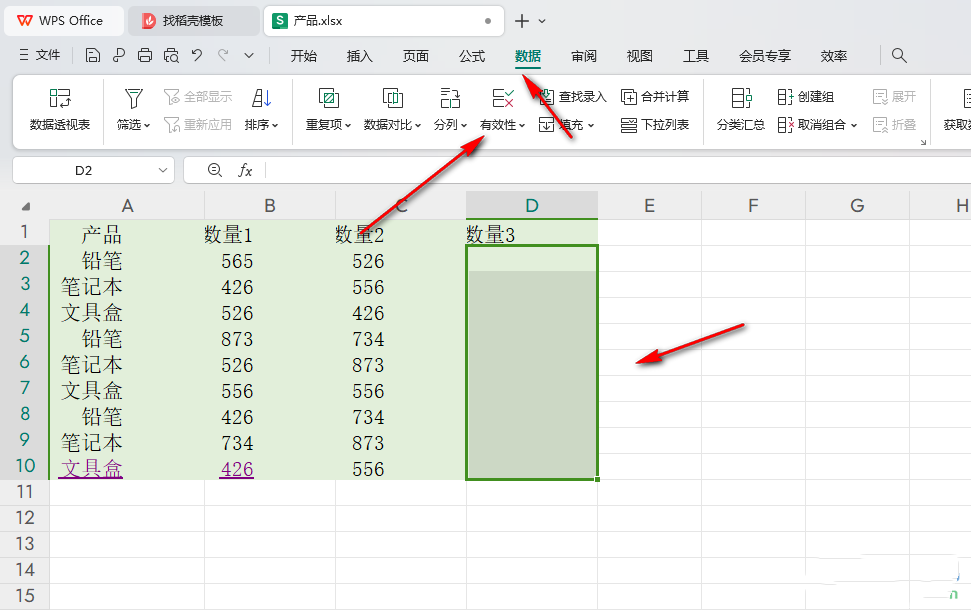The height and width of the screenshot is (610, 971).
Task: Switch to the 页面 ribbon tab
Action: click(416, 56)
